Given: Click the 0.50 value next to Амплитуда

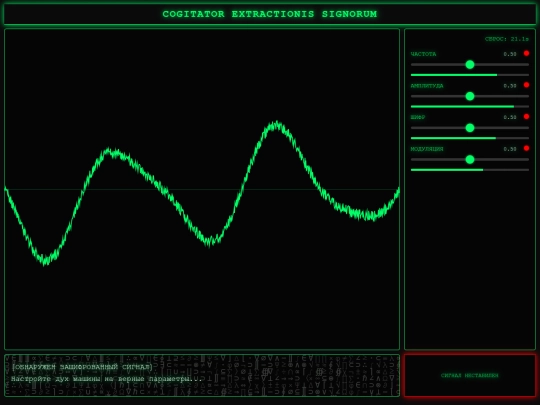Looking at the screenshot, I should tap(510, 86).
